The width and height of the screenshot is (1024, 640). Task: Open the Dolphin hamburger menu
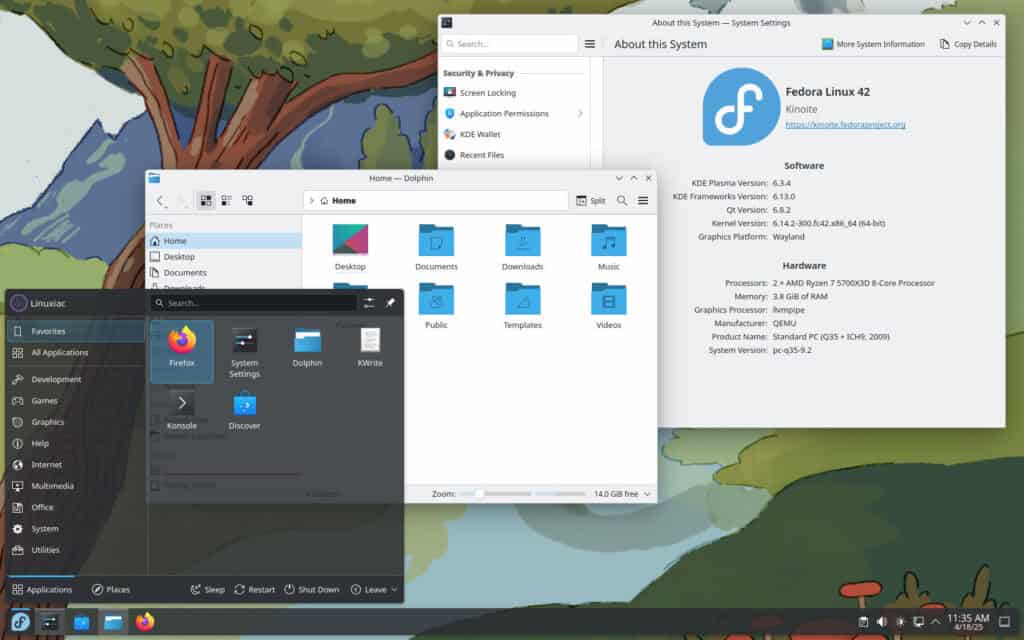(643, 201)
